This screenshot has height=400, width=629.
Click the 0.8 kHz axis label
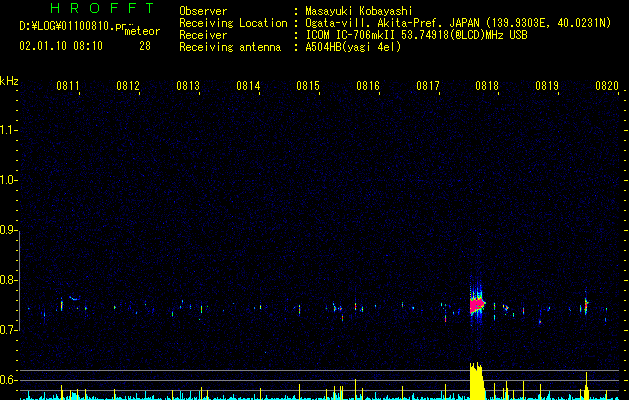[x=7, y=280]
